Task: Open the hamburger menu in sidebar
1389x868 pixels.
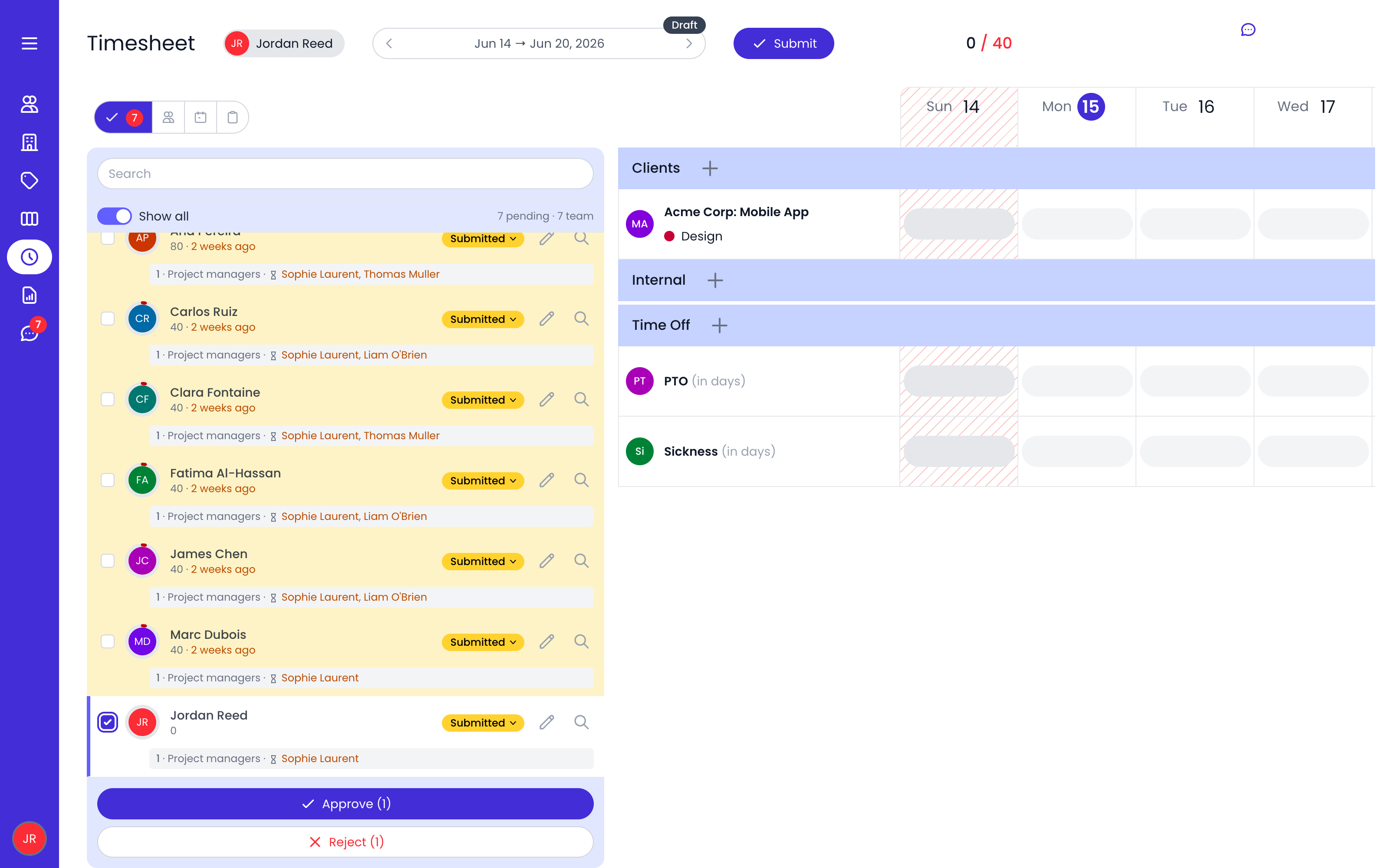Action: pyautogui.click(x=29, y=44)
